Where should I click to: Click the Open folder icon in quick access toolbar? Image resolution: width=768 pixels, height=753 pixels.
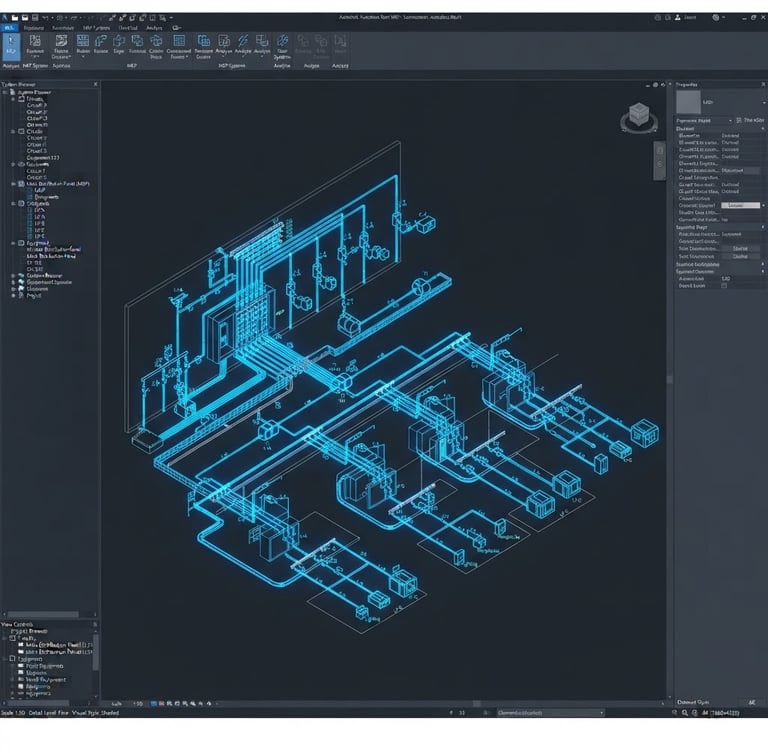click(15, 18)
